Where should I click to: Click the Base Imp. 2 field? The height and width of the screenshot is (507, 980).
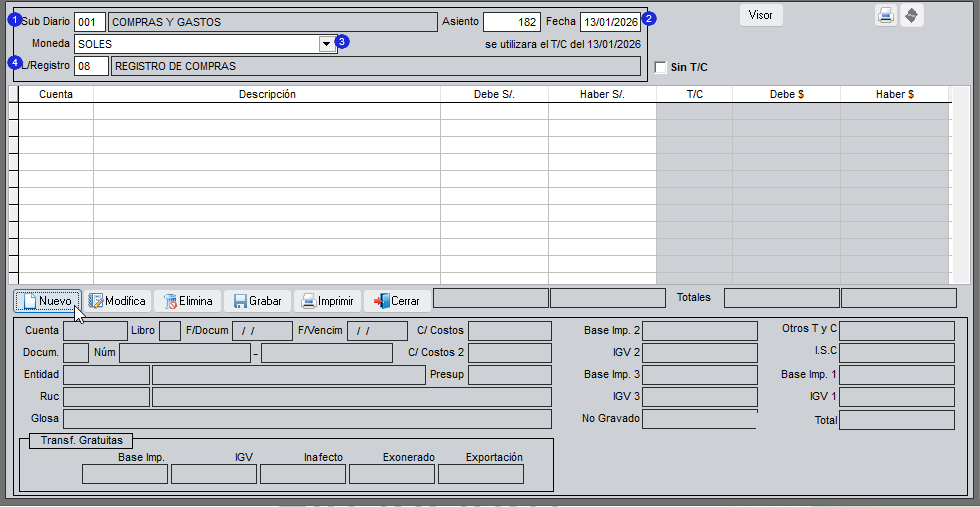coord(700,331)
